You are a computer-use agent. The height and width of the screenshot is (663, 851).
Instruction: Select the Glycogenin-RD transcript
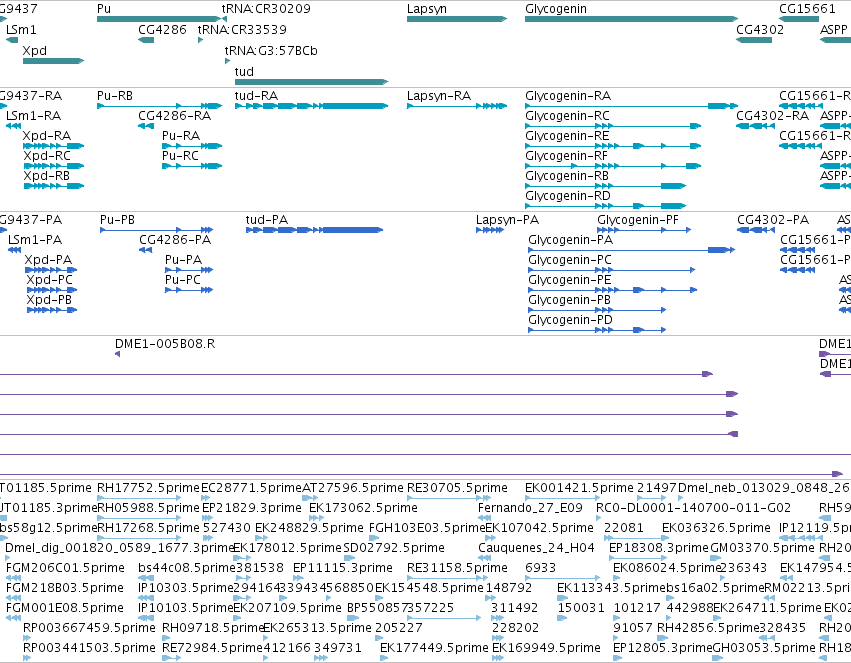click(606, 206)
